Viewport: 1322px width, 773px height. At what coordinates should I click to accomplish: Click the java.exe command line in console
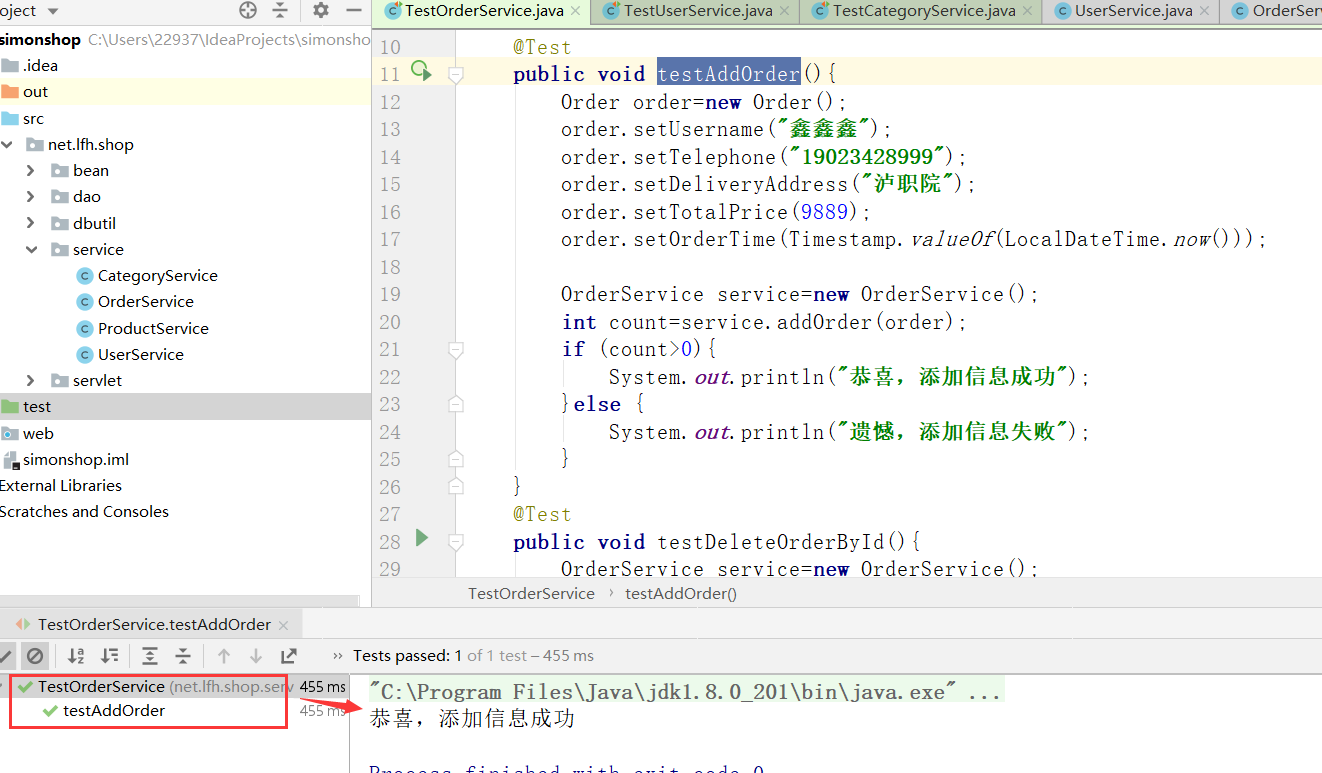[685, 692]
